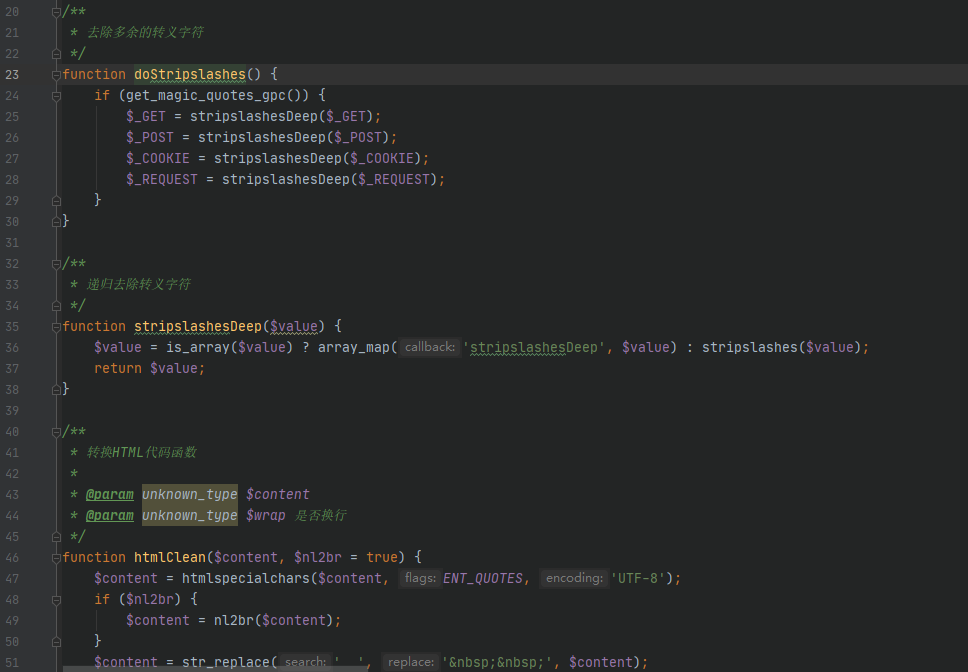Click $_REQUEST at start of line 28
968x672 pixels.
coord(162,179)
